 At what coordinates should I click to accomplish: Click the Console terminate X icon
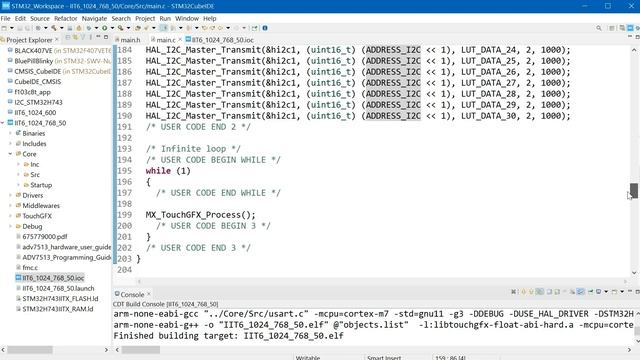pyautogui.click(x=513, y=291)
